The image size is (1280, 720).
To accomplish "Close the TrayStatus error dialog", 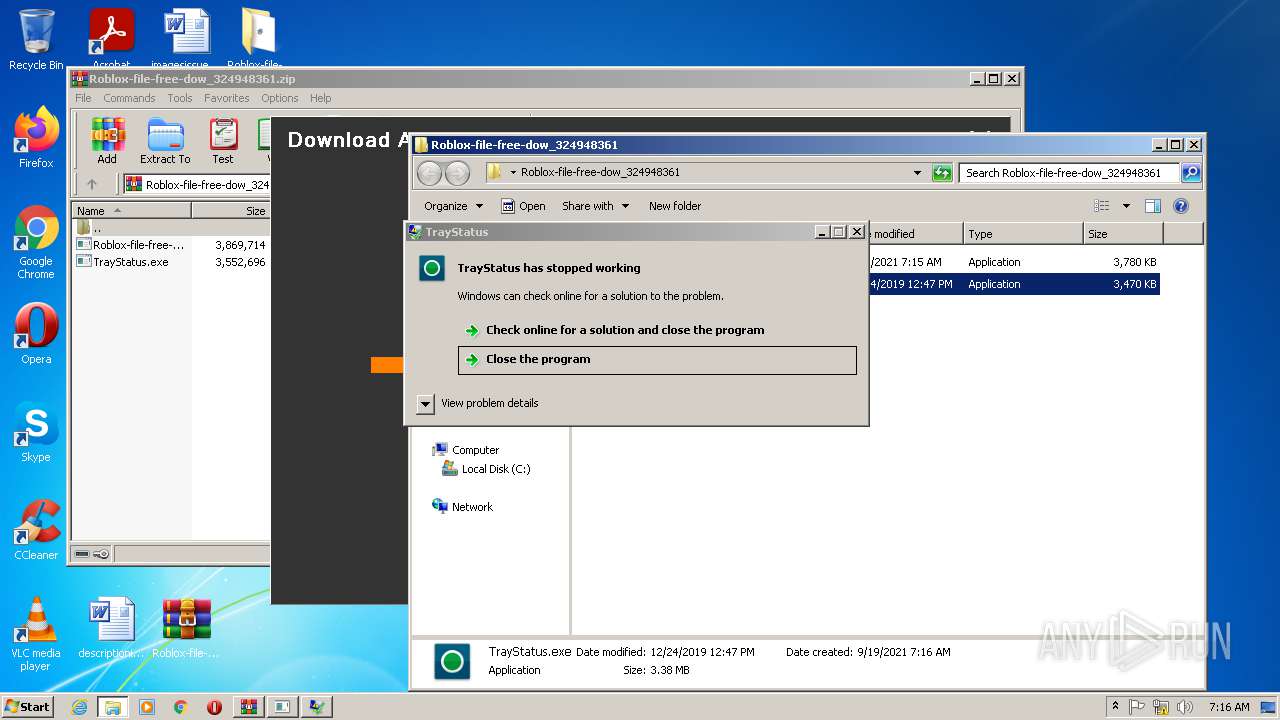I will [856, 232].
